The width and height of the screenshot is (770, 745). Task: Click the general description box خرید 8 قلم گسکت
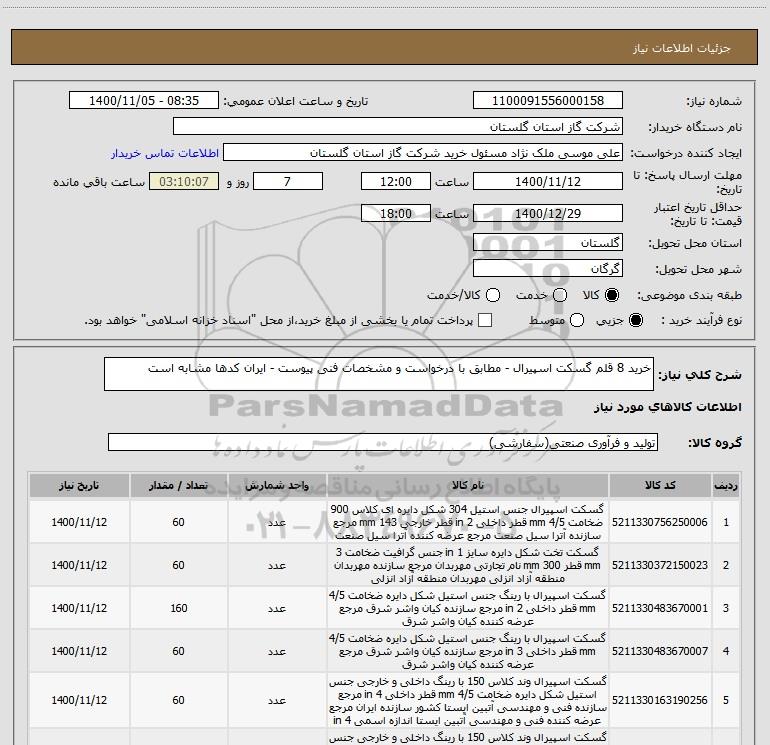(379, 374)
